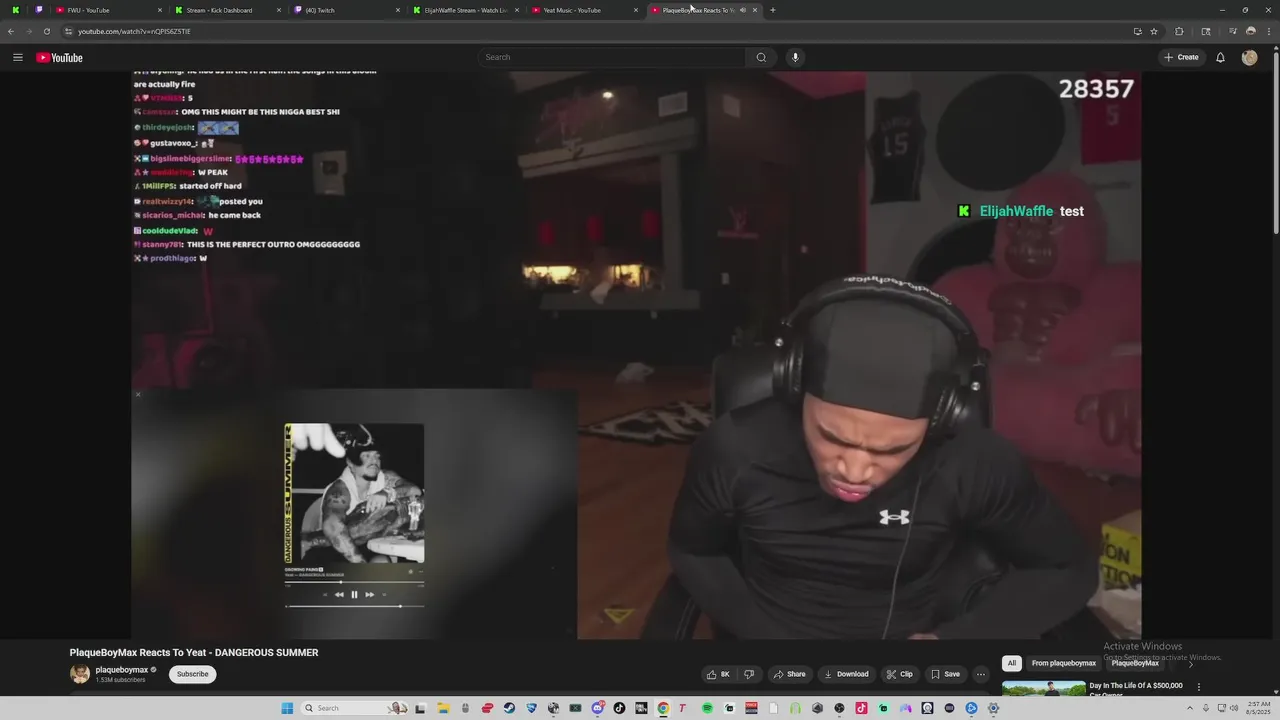Open the YouTube hamburger guide menu
The width and height of the screenshot is (1280, 720).
(x=17, y=57)
